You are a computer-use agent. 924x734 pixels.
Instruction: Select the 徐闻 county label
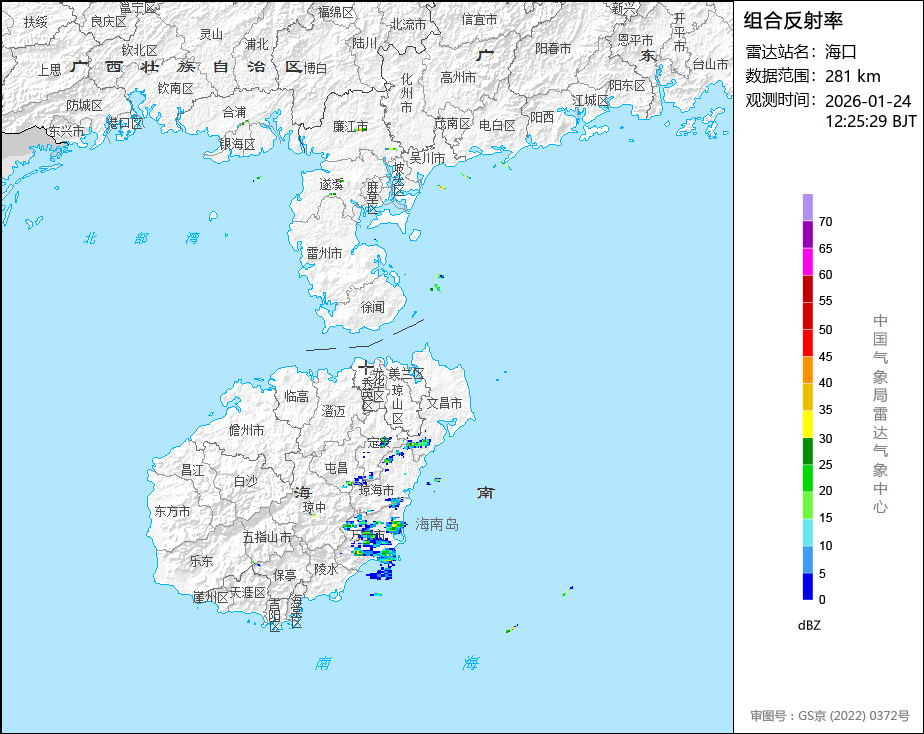click(x=372, y=307)
